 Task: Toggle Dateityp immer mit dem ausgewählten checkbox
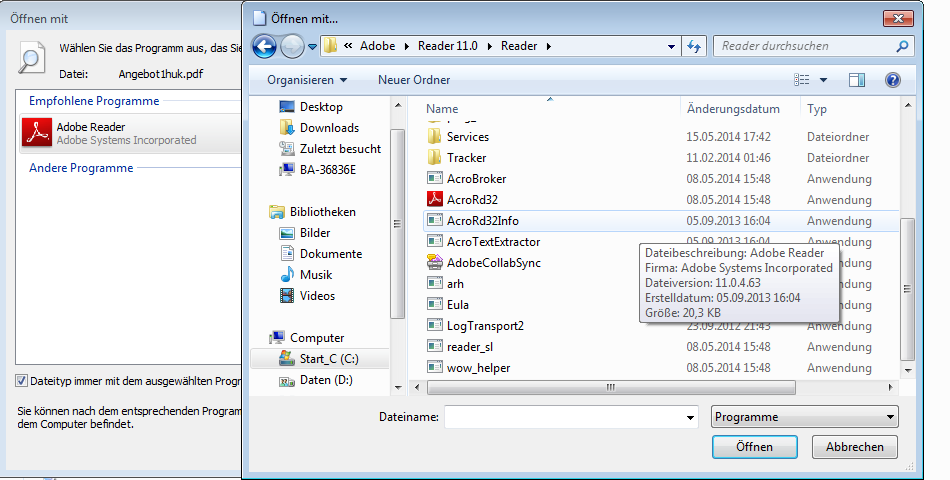(x=21, y=381)
